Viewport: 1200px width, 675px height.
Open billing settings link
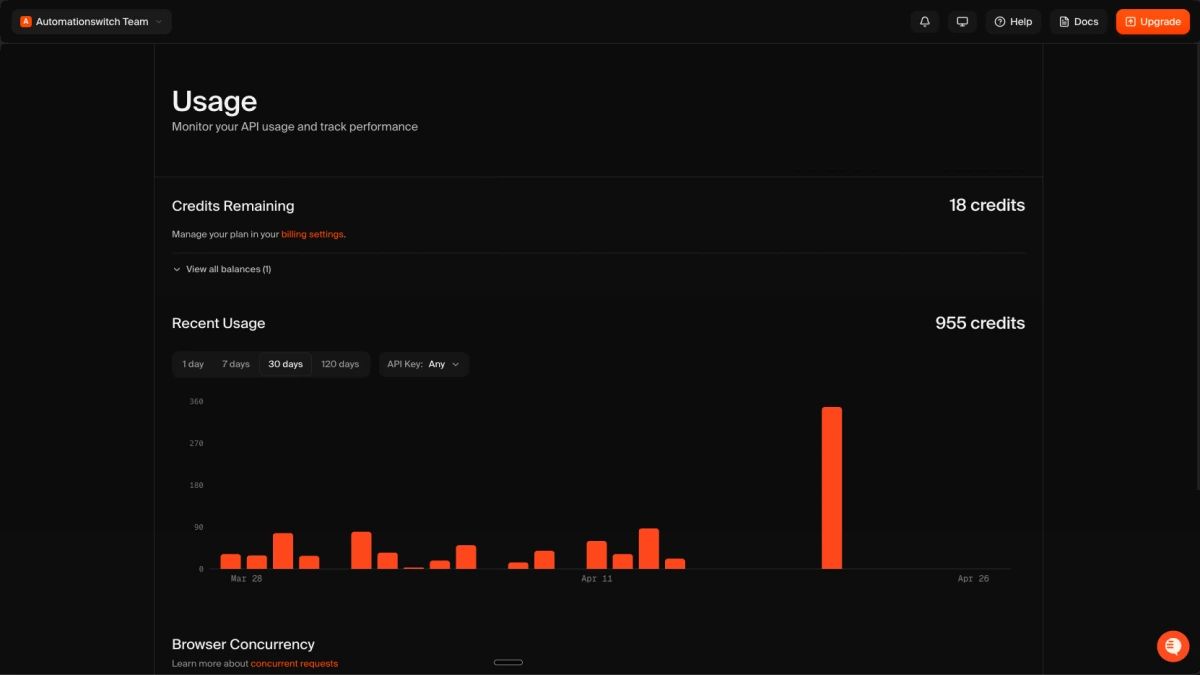click(x=311, y=234)
